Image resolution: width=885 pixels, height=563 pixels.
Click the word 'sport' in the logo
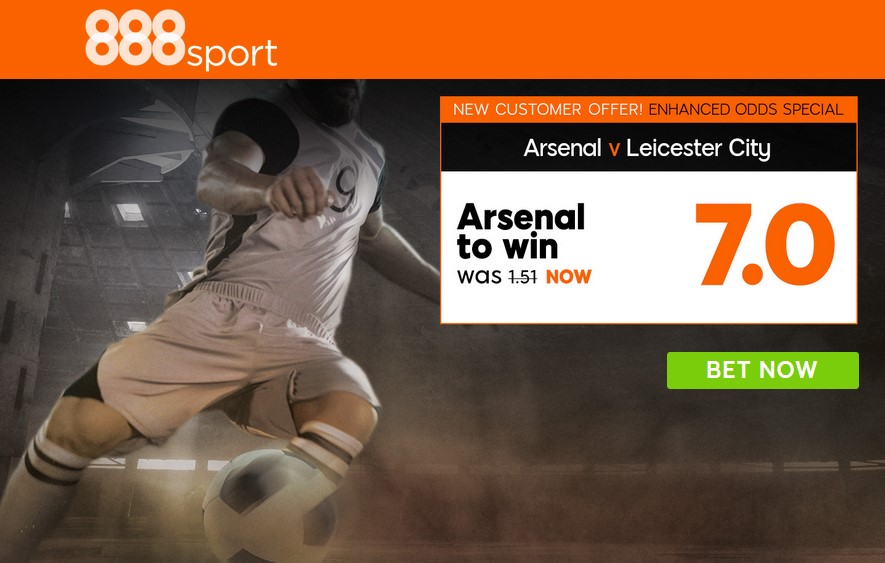tap(231, 55)
